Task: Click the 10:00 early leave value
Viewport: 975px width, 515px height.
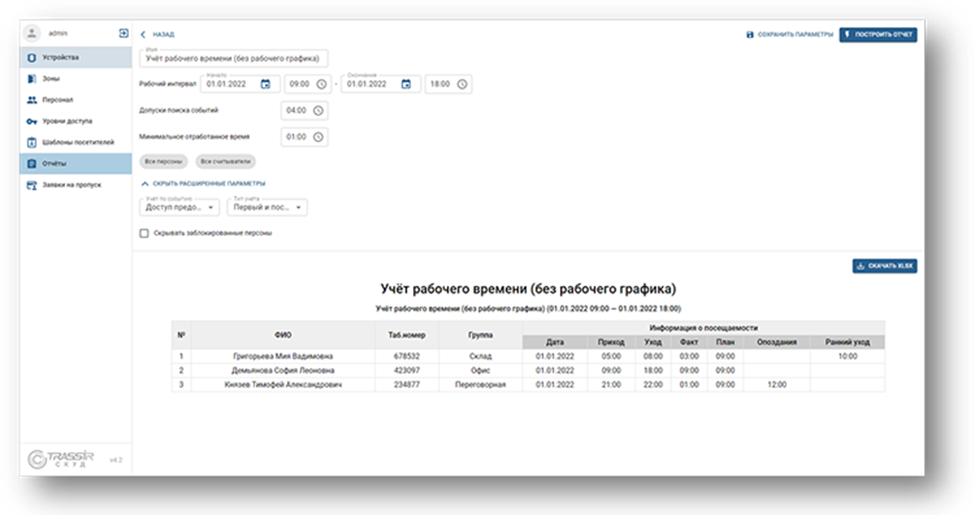Action: click(848, 356)
